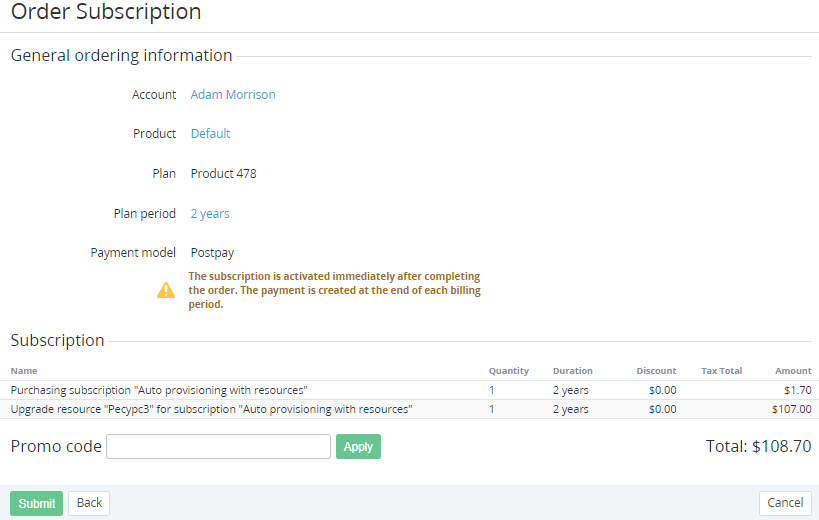The image size is (819, 520).
Task: Click the Duration column header
Action: [572, 371]
